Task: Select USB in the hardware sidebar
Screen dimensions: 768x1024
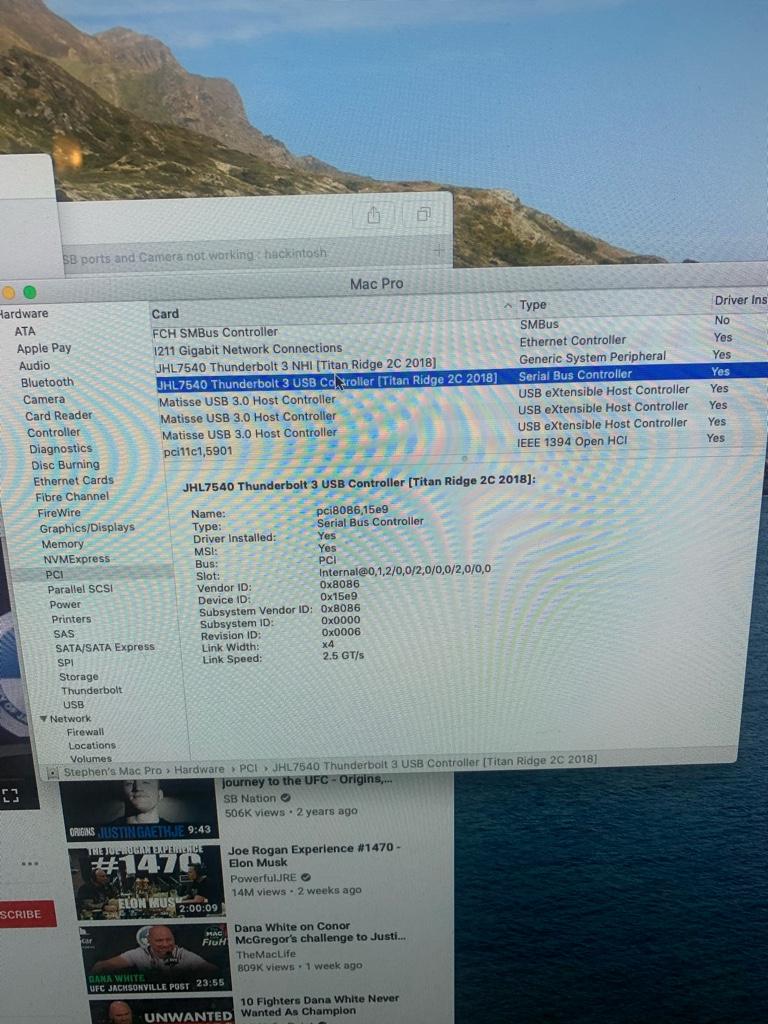Action: 73,704
